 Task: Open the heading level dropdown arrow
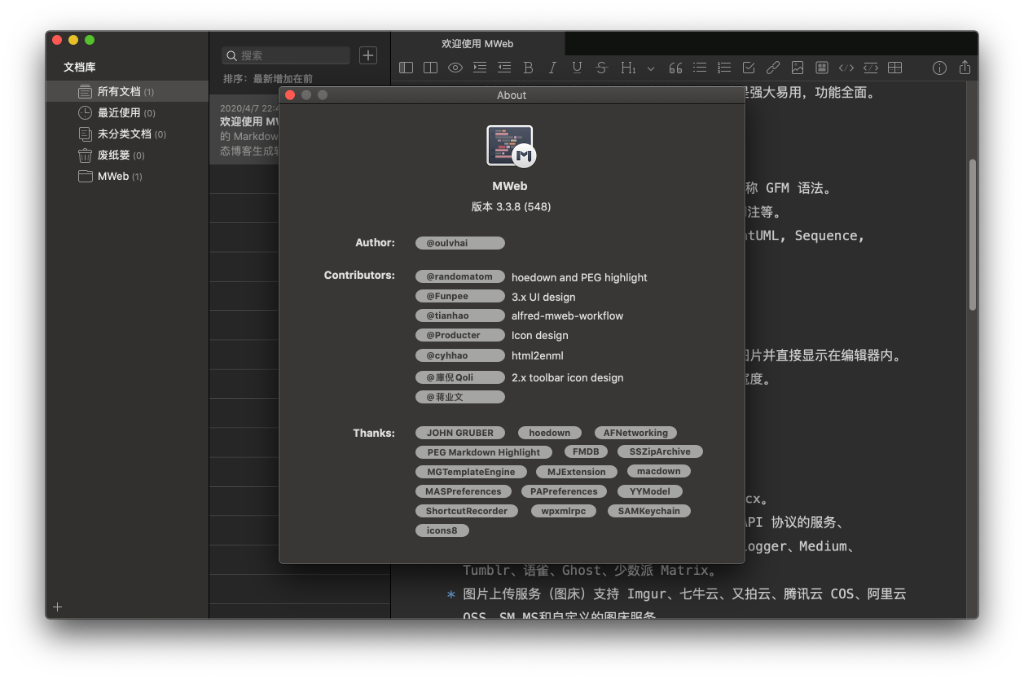(x=650, y=69)
